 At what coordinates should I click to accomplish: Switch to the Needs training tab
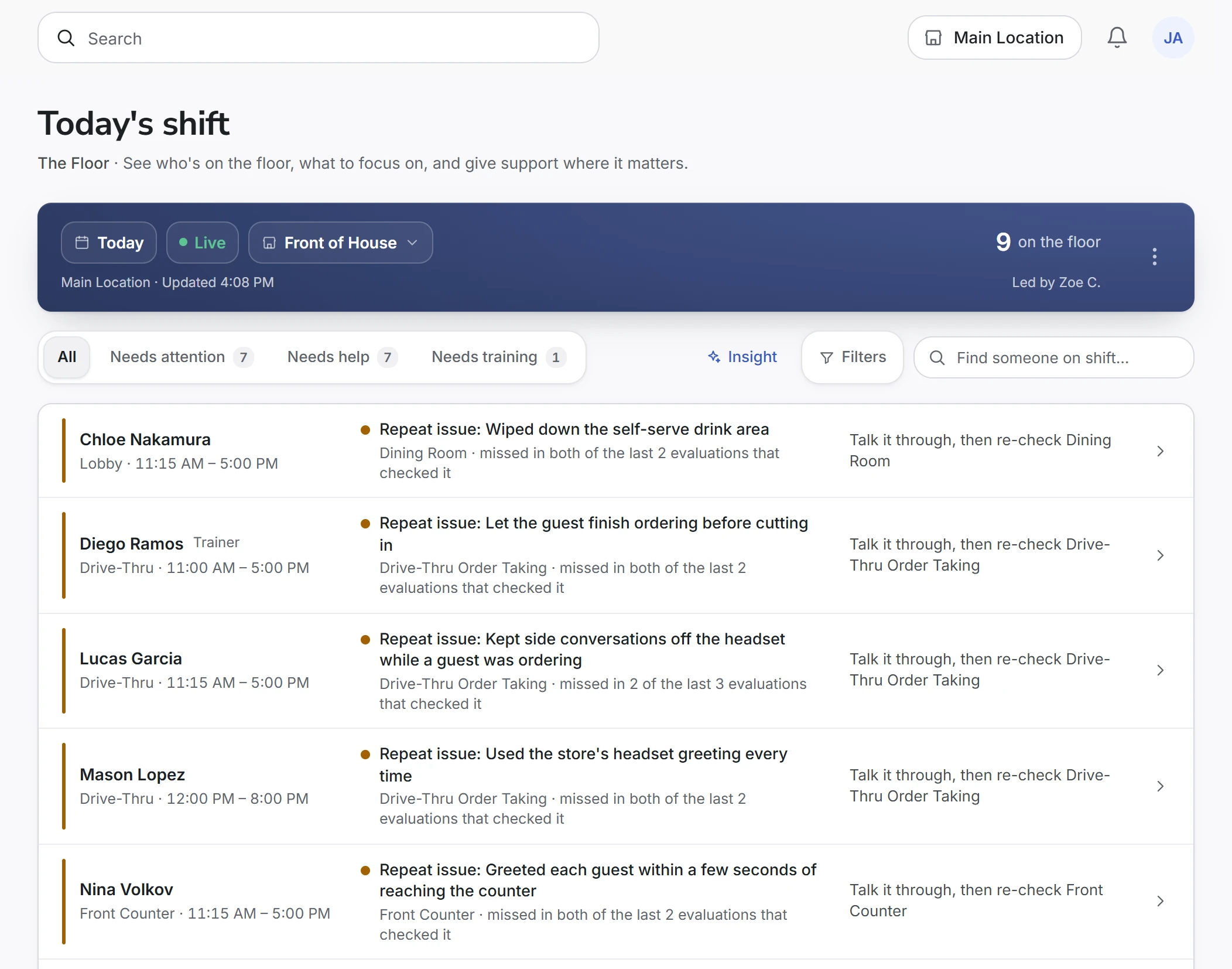click(x=498, y=357)
